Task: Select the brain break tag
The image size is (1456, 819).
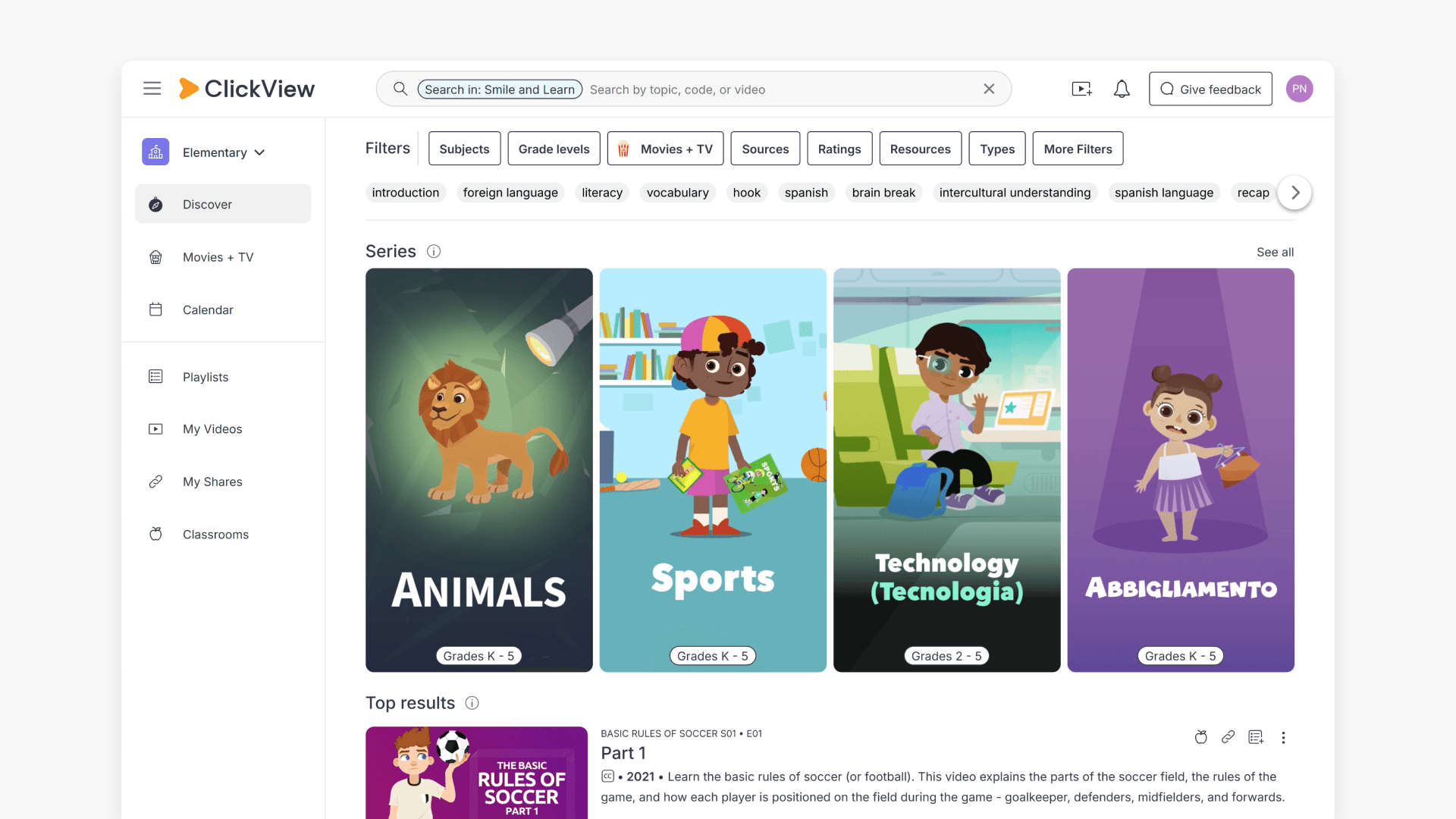Action: pos(883,193)
